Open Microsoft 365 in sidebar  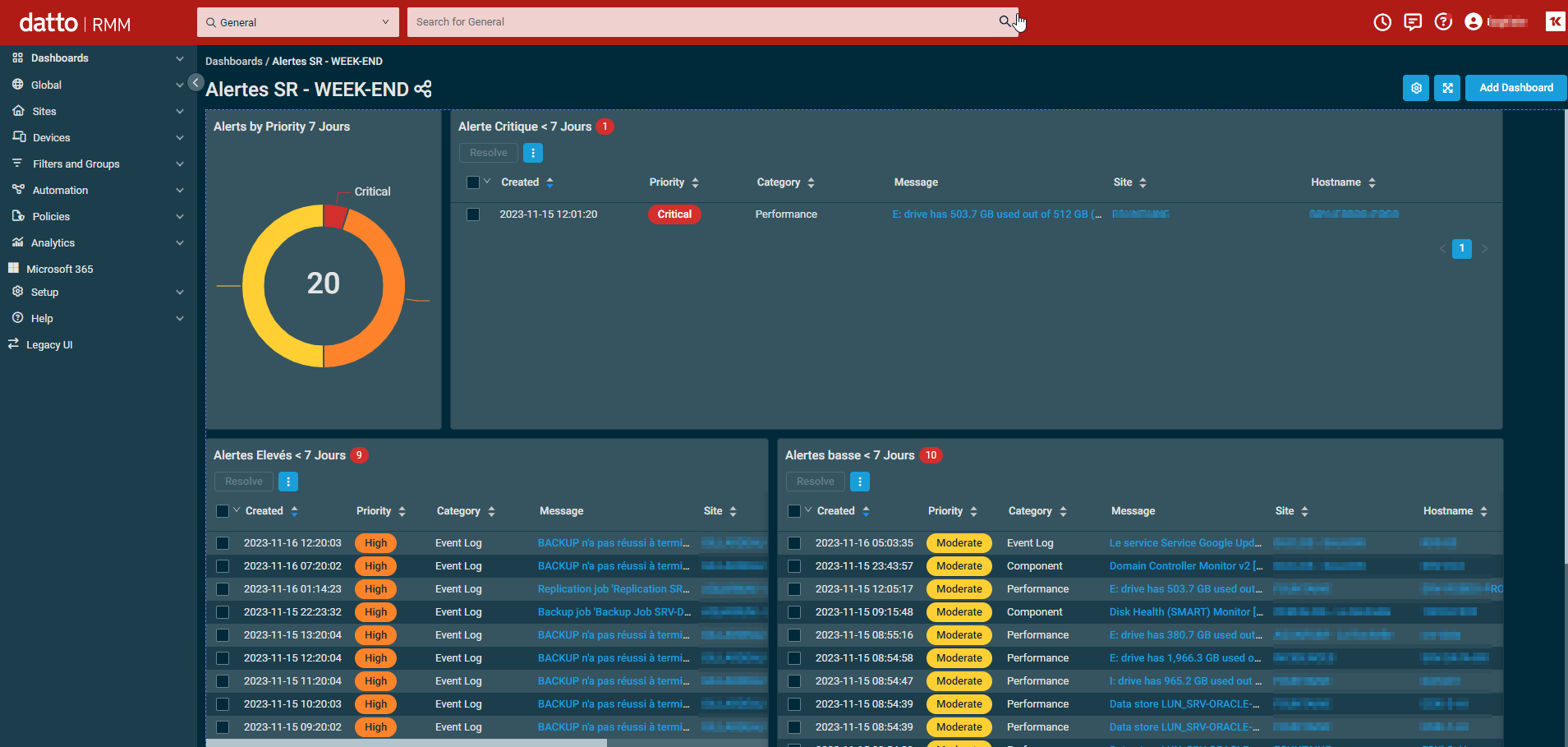[x=59, y=269]
